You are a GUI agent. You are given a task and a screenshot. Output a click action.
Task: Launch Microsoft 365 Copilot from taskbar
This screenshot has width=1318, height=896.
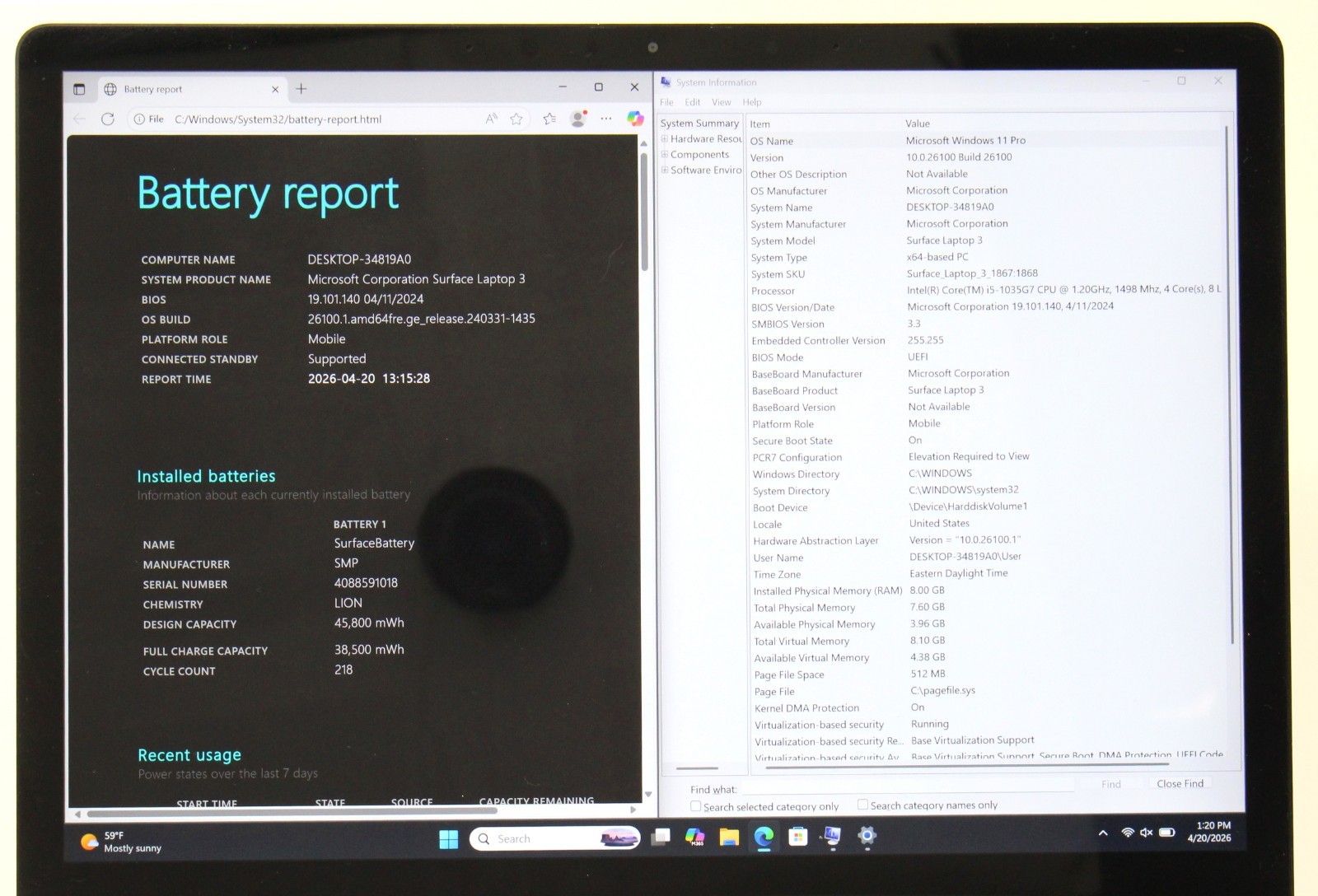695,838
